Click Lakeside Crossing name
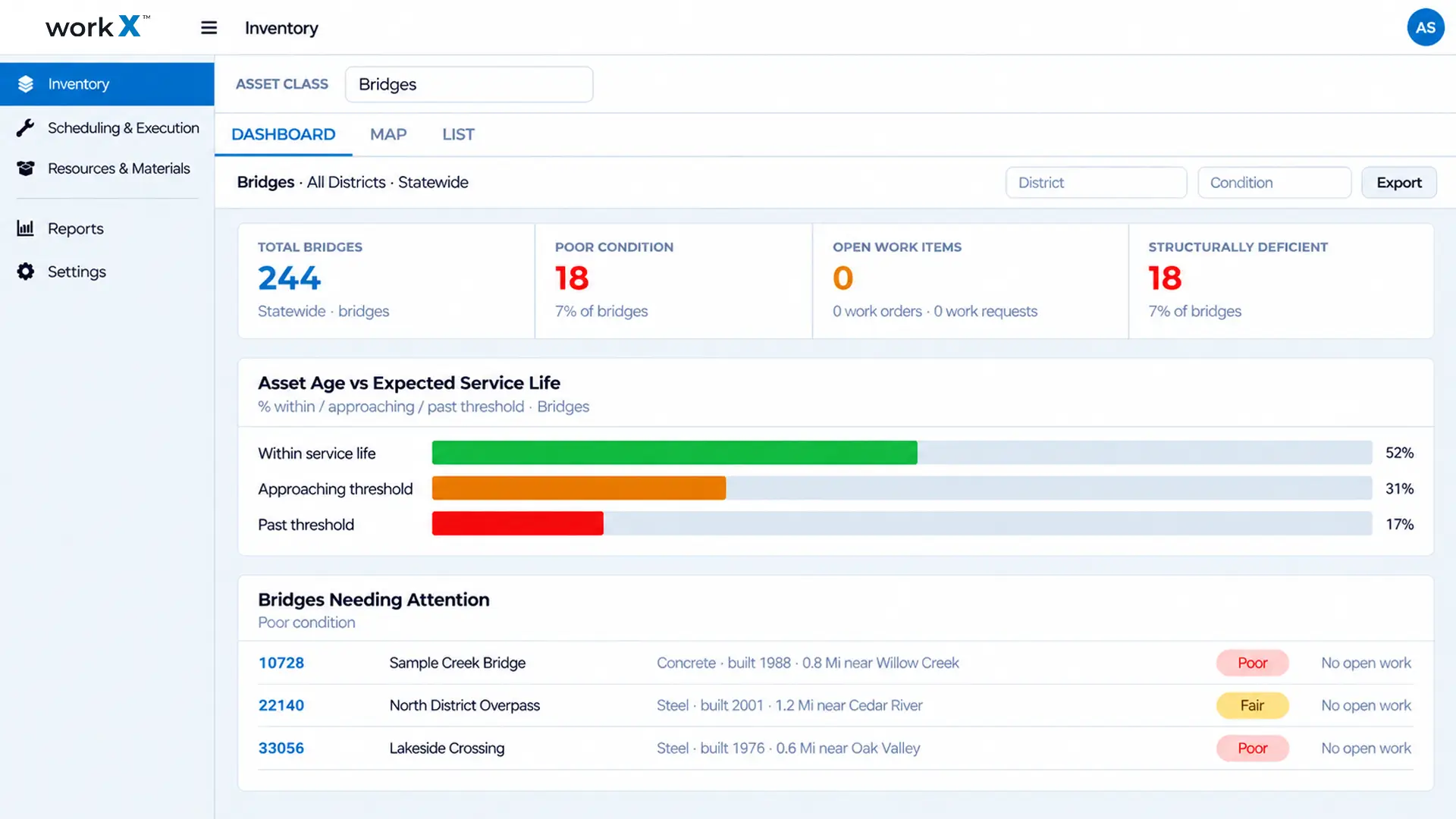 point(447,748)
